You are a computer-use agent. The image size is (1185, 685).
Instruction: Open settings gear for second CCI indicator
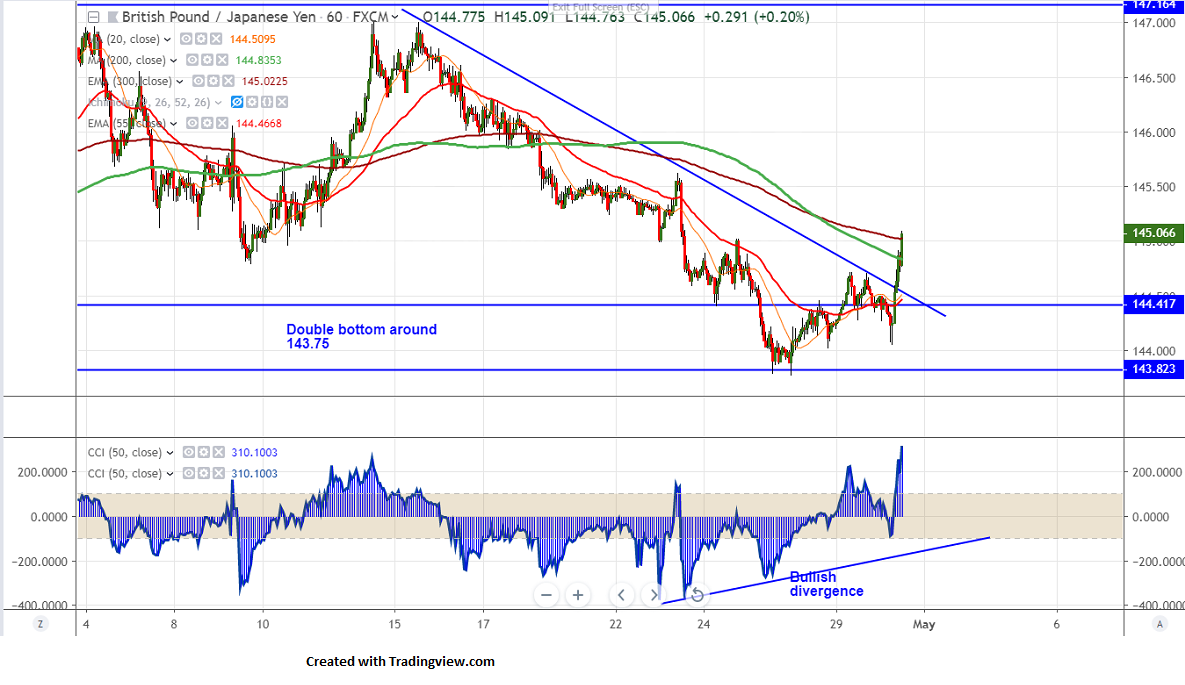pos(204,473)
